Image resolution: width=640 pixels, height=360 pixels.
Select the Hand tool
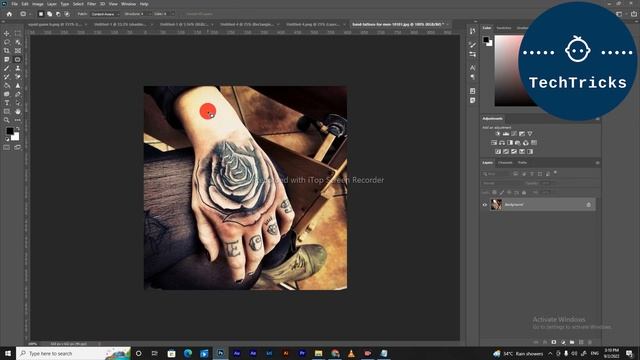18,111
